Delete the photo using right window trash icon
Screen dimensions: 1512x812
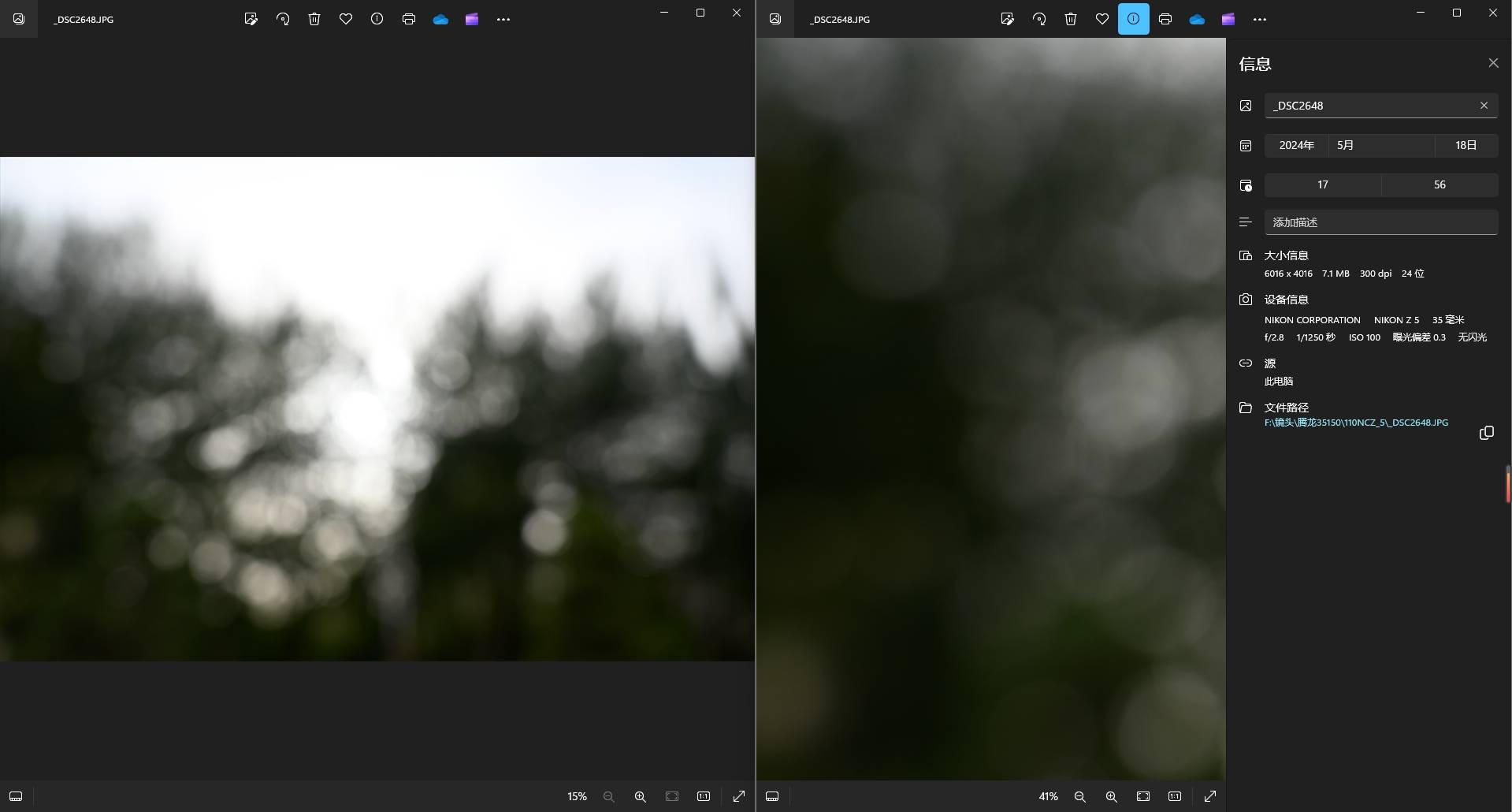(1071, 19)
